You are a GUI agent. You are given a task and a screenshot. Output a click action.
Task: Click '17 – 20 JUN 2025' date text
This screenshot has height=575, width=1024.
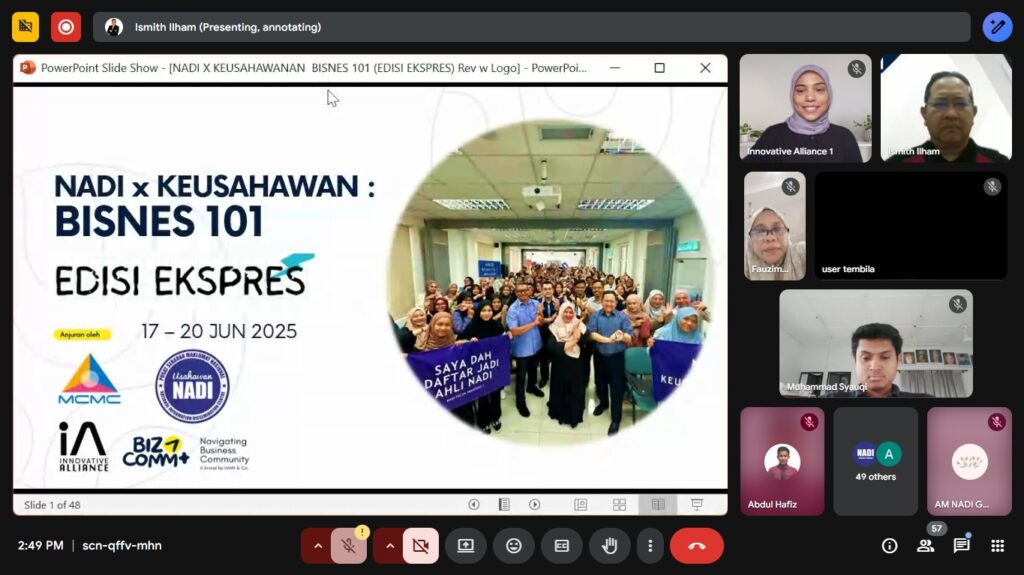pos(219,331)
